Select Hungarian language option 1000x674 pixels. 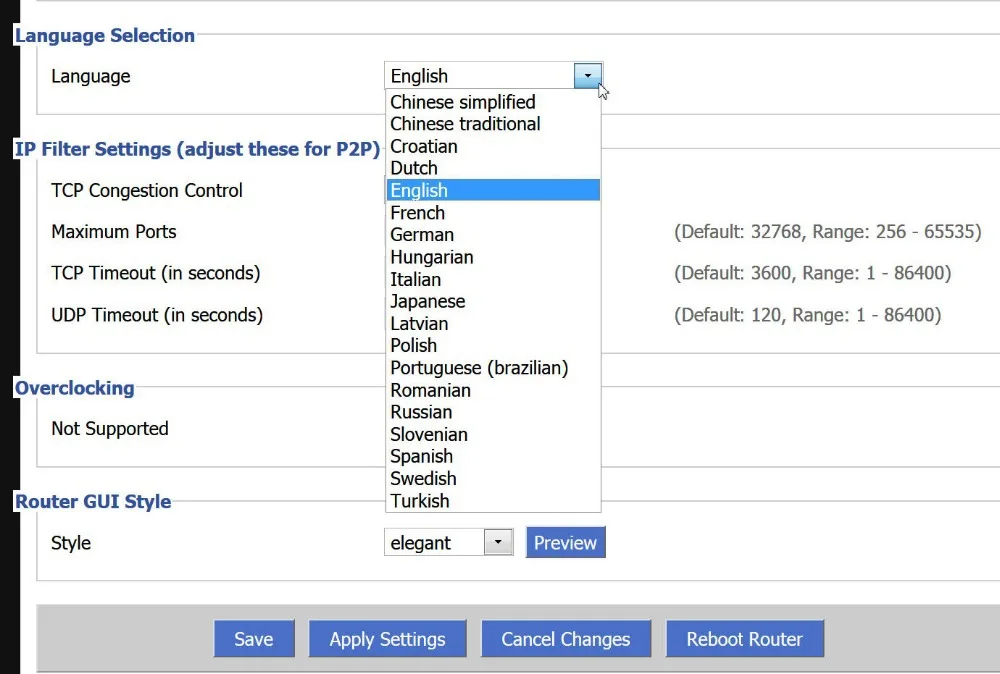tap(493, 257)
